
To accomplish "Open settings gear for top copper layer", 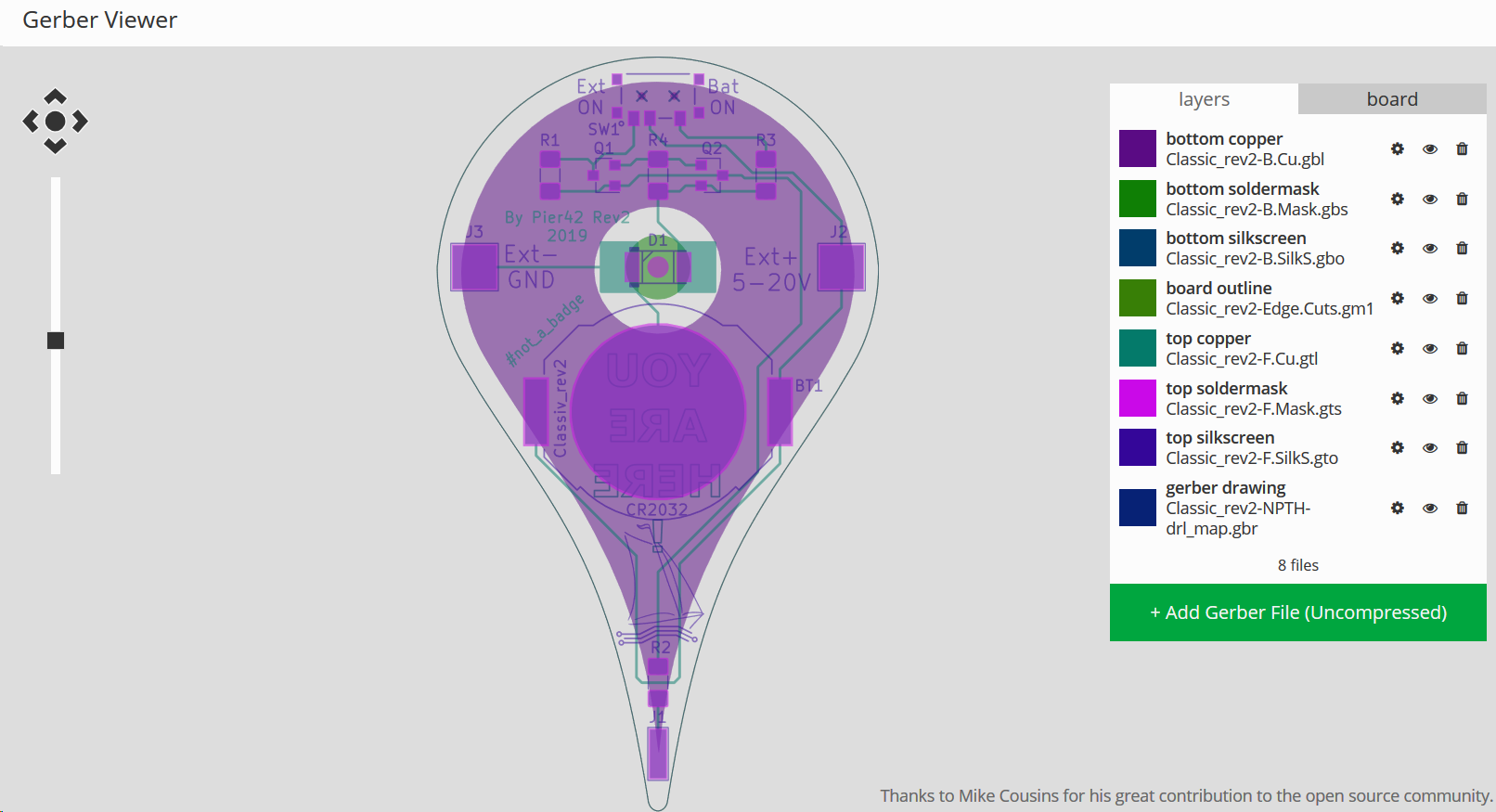I will [1398, 349].
